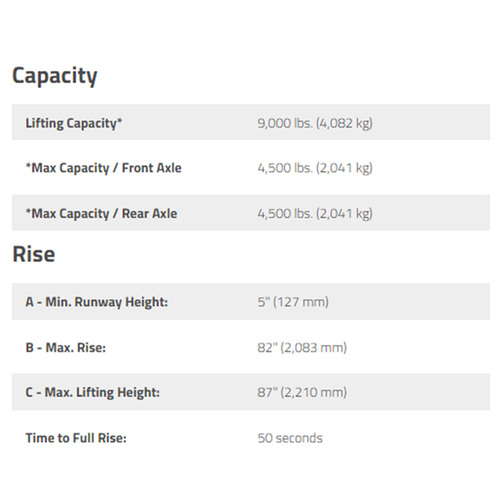Screen dimensions: 500x500
Task: Click the shaded Max. Lifting Height row background
Action: 251,392
